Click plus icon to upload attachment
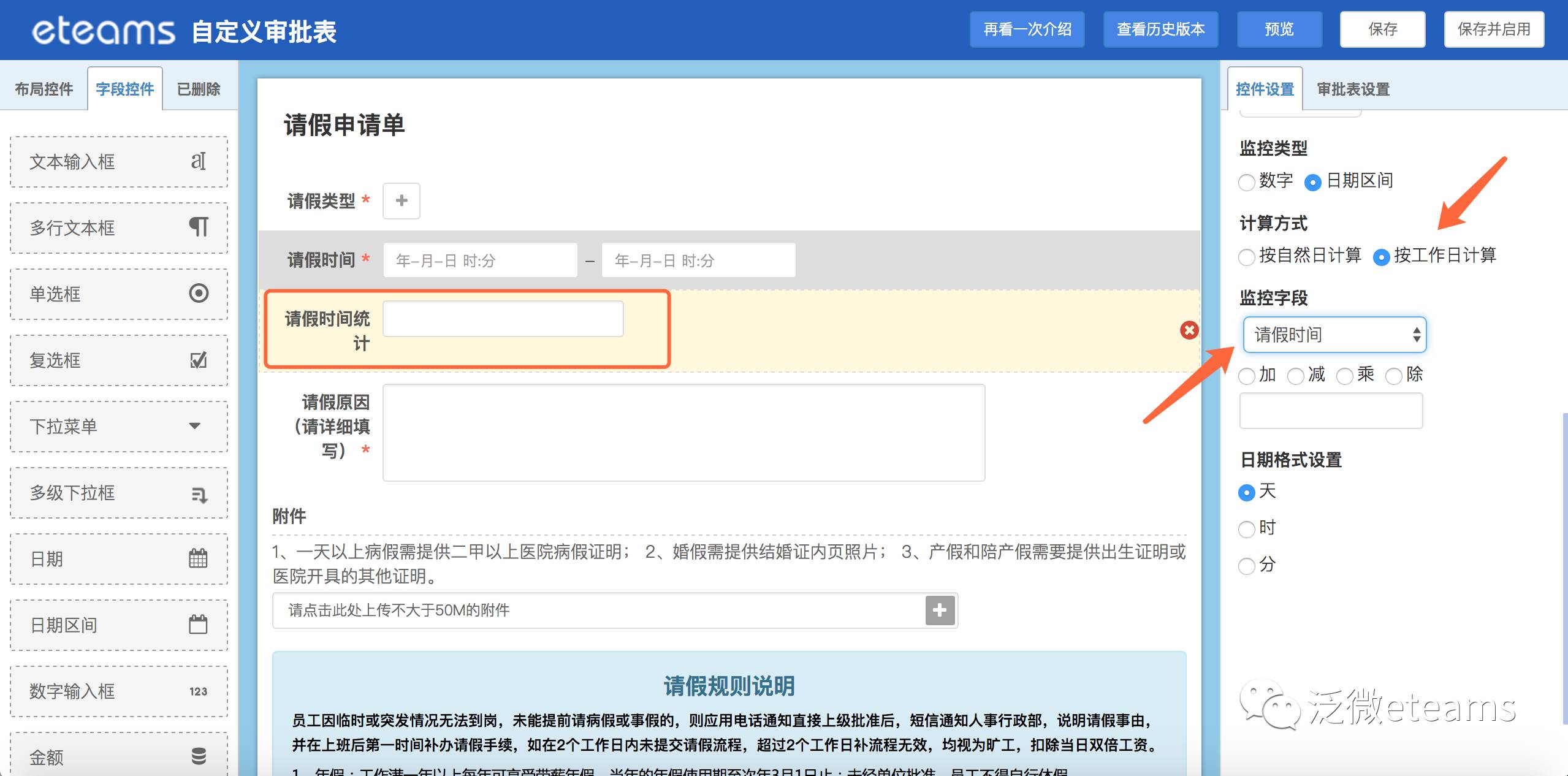Screen dimensions: 1568x776 coord(939,610)
